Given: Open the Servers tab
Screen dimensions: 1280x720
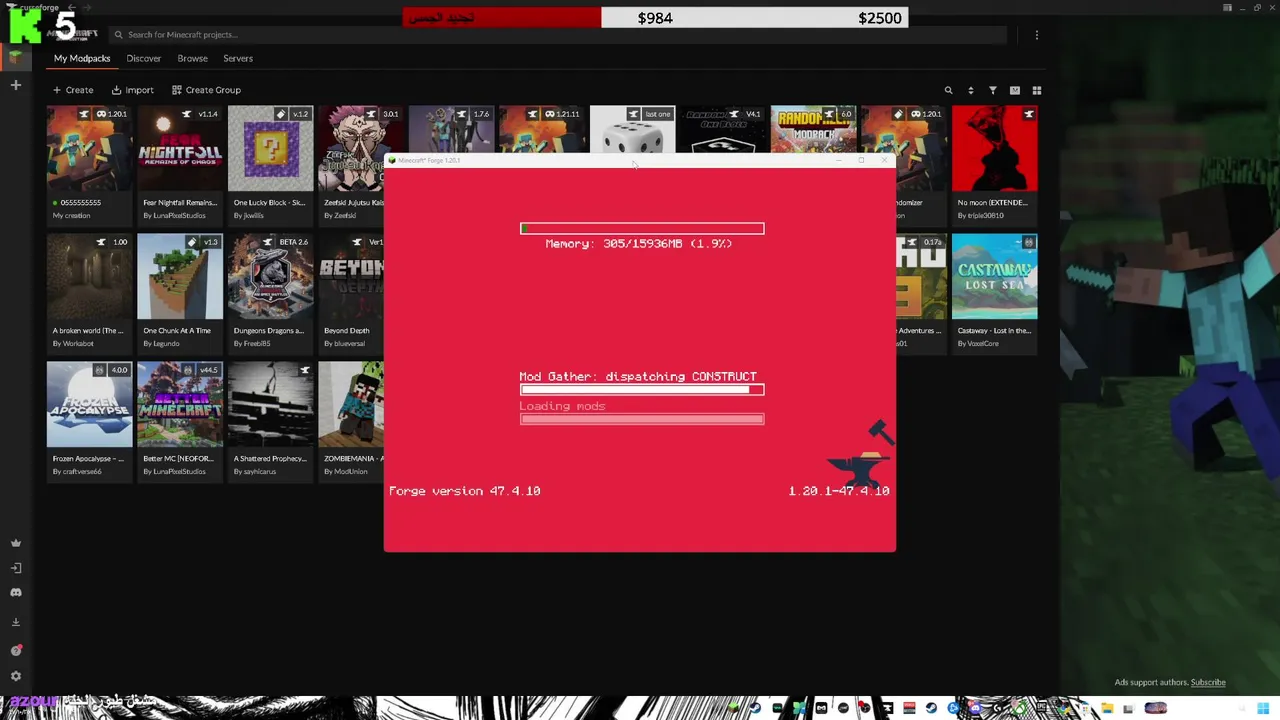Looking at the screenshot, I should point(238,58).
